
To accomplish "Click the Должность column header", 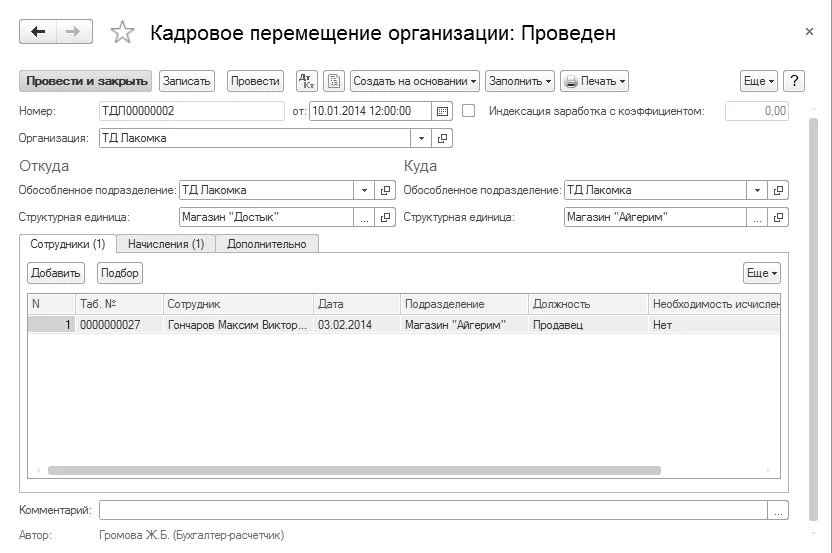I will (588, 304).
